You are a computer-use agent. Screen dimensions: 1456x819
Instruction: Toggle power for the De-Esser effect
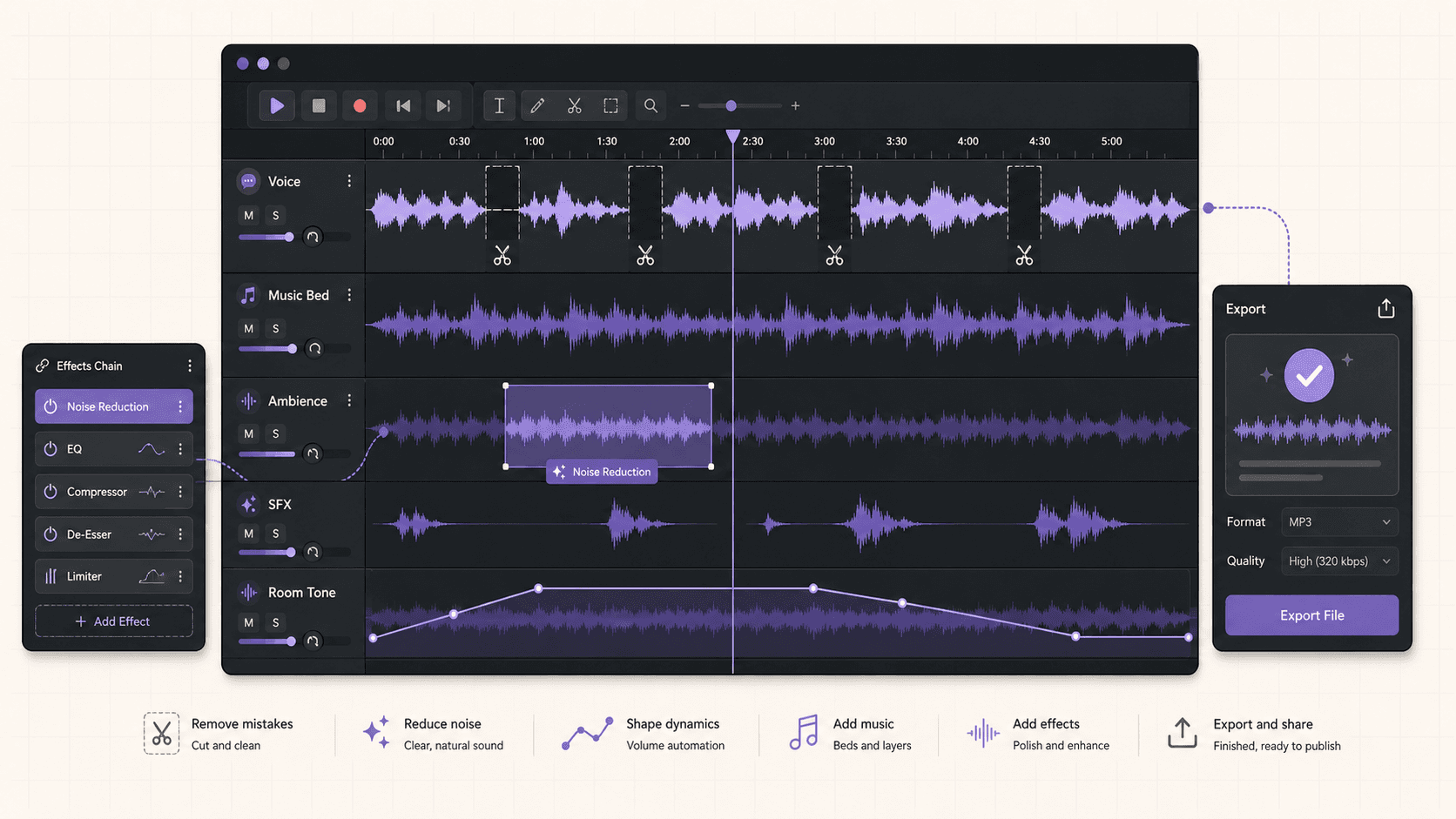coord(51,534)
